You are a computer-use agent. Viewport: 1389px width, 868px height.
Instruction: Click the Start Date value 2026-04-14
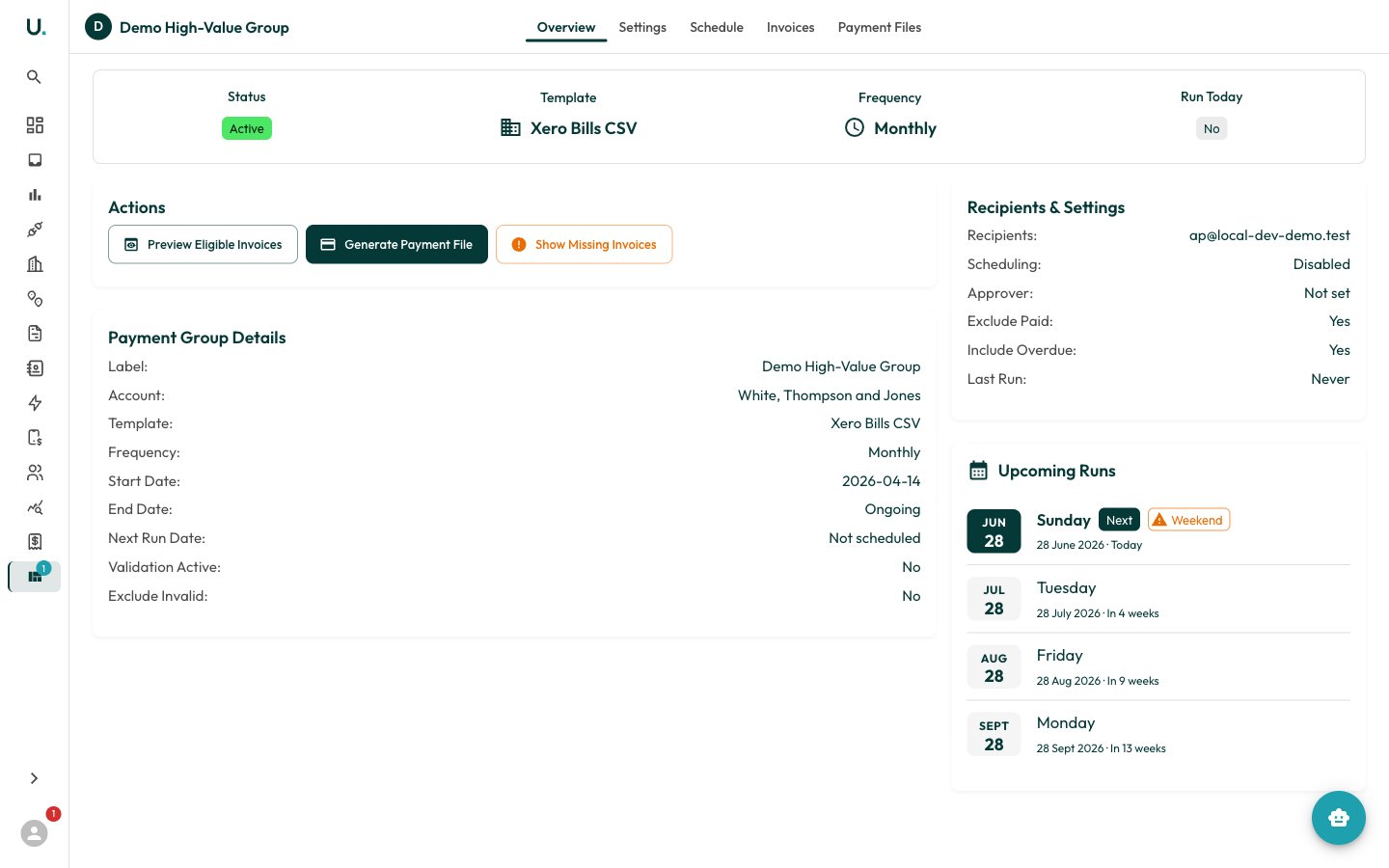[x=882, y=481]
